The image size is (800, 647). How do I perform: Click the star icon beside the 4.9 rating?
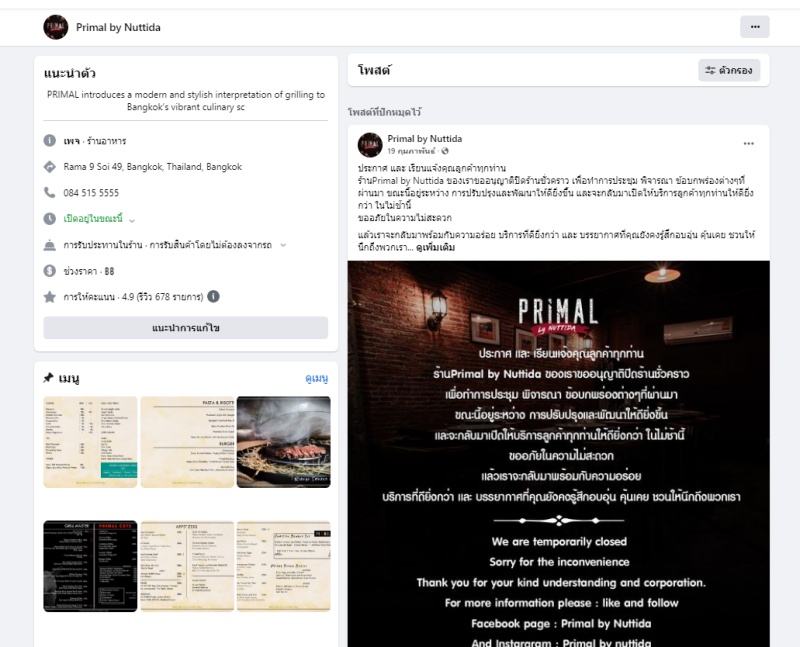(x=49, y=296)
